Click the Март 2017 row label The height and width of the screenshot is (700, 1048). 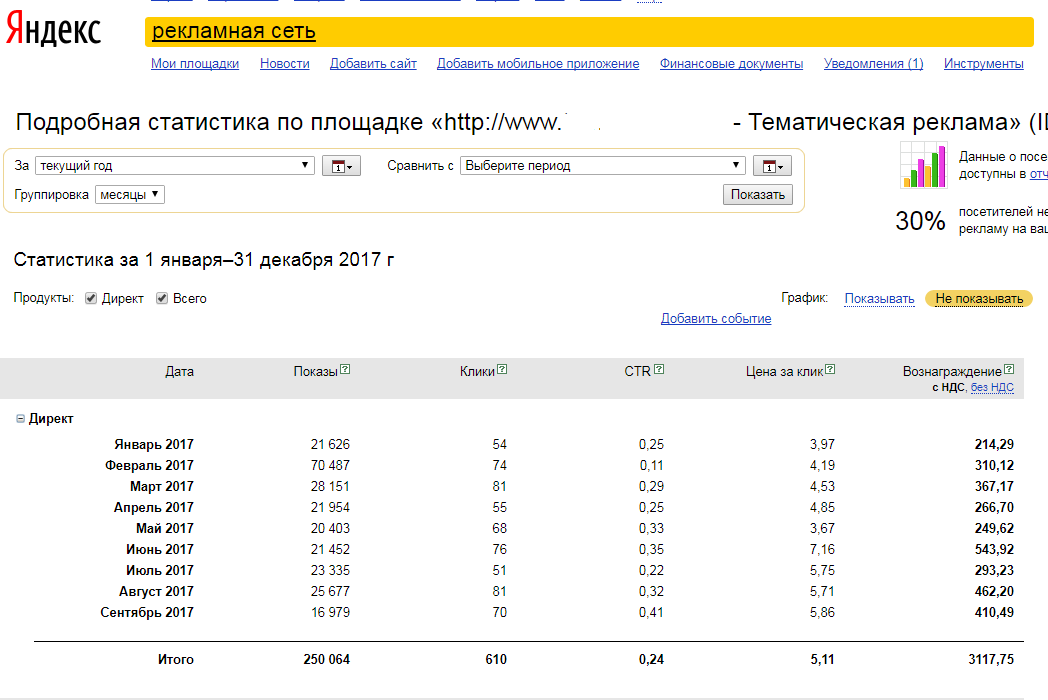click(162, 487)
